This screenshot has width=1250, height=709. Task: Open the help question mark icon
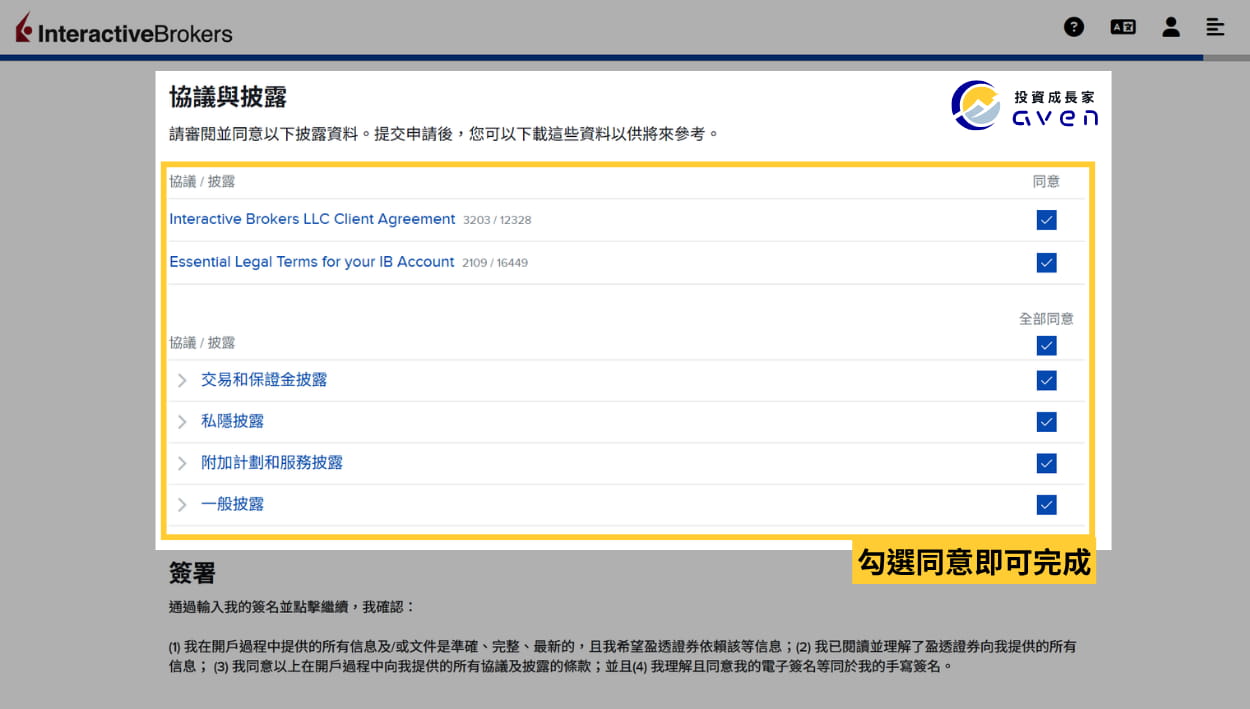[1074, 27]
